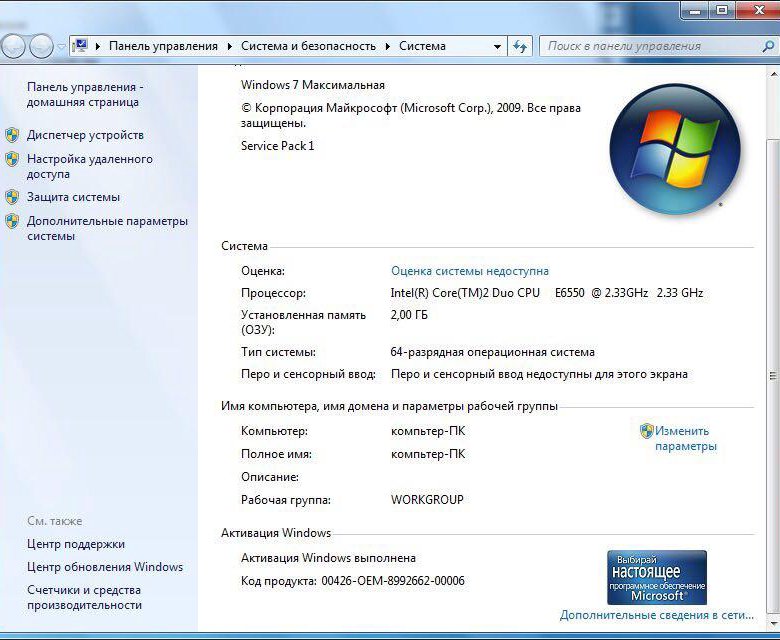Image resolution: width=780 pixels, height=640 pixels.
Task: Open Дополнительные сведения в сети link
Action: (x=656, y=615)
